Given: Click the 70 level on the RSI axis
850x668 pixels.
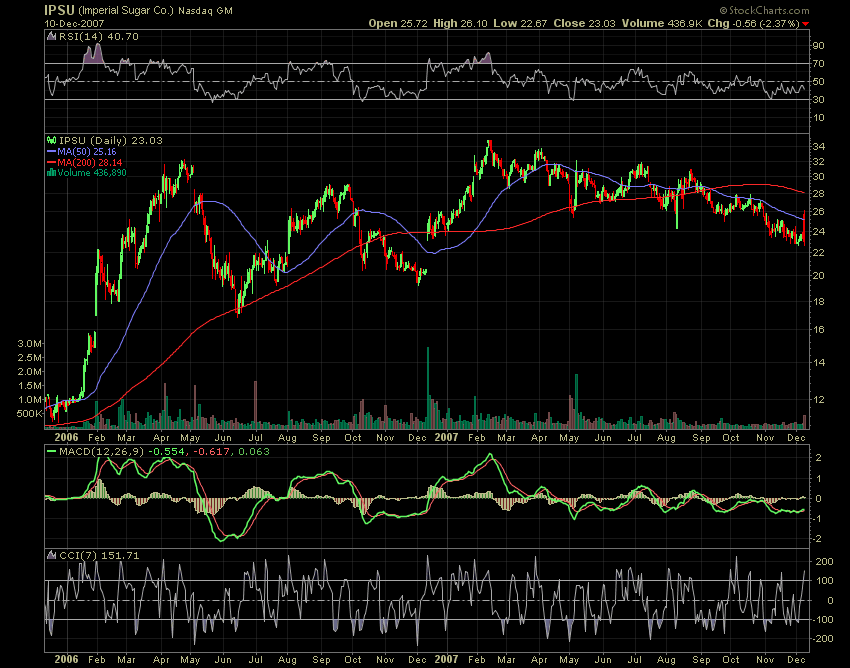Looking at the screenshot, I should 819,63.
